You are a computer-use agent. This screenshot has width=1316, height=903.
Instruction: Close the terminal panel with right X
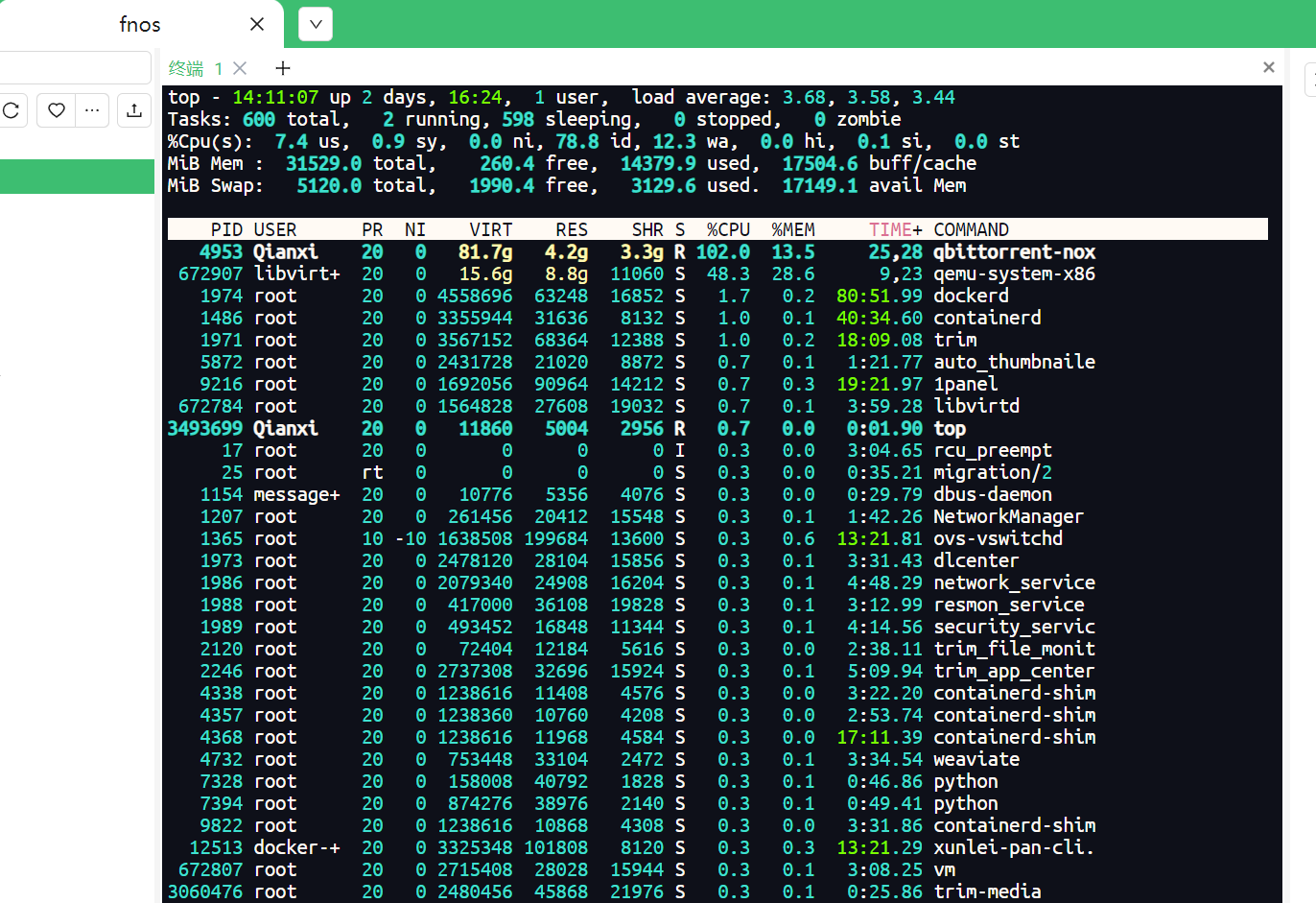click(x=1268, y=67)
